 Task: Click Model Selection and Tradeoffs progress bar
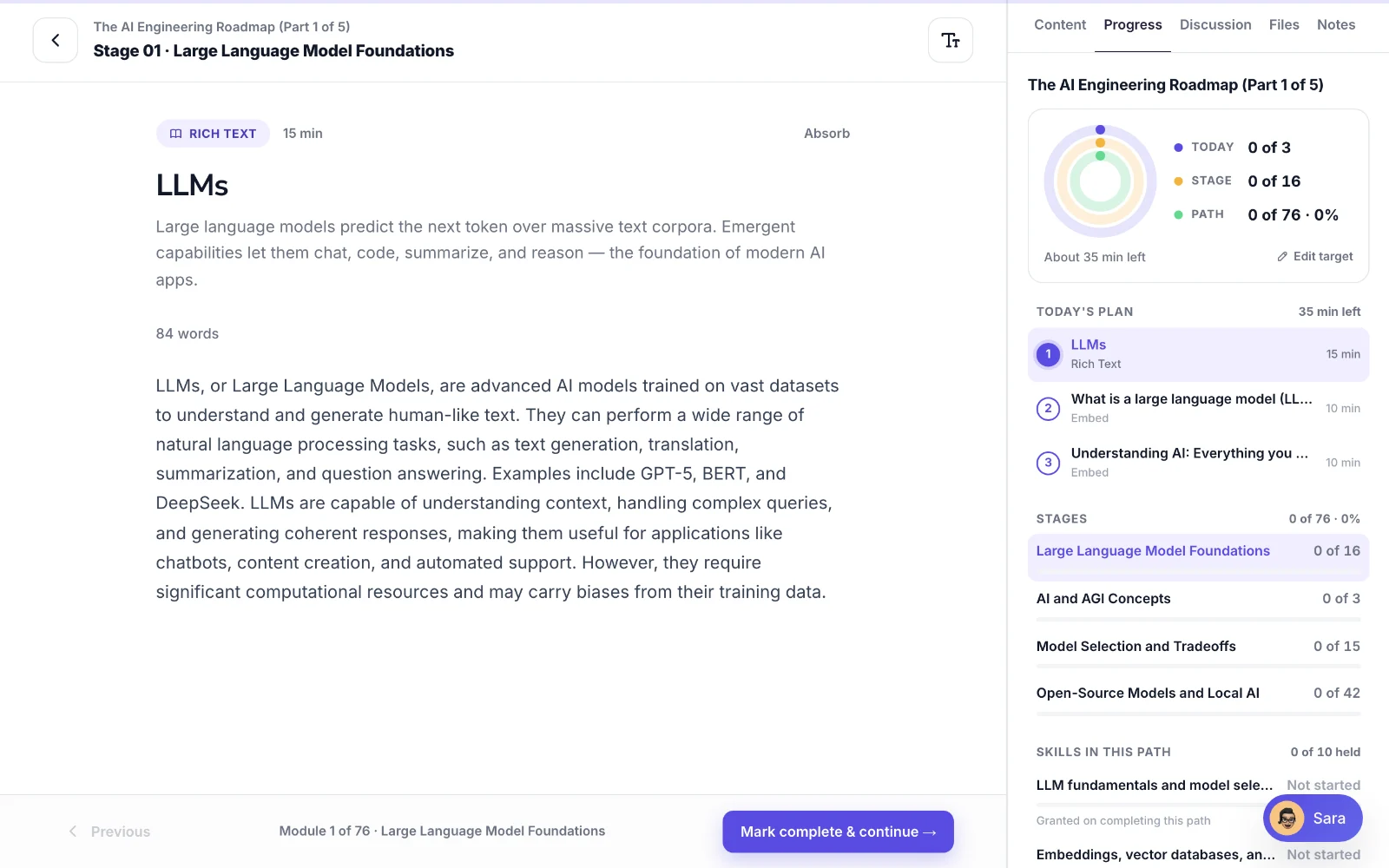click(x=1198, y=667)
